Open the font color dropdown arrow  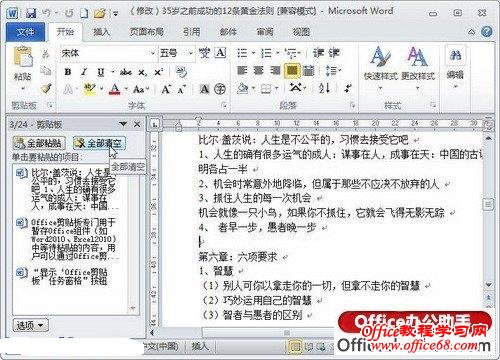point(126,89)
